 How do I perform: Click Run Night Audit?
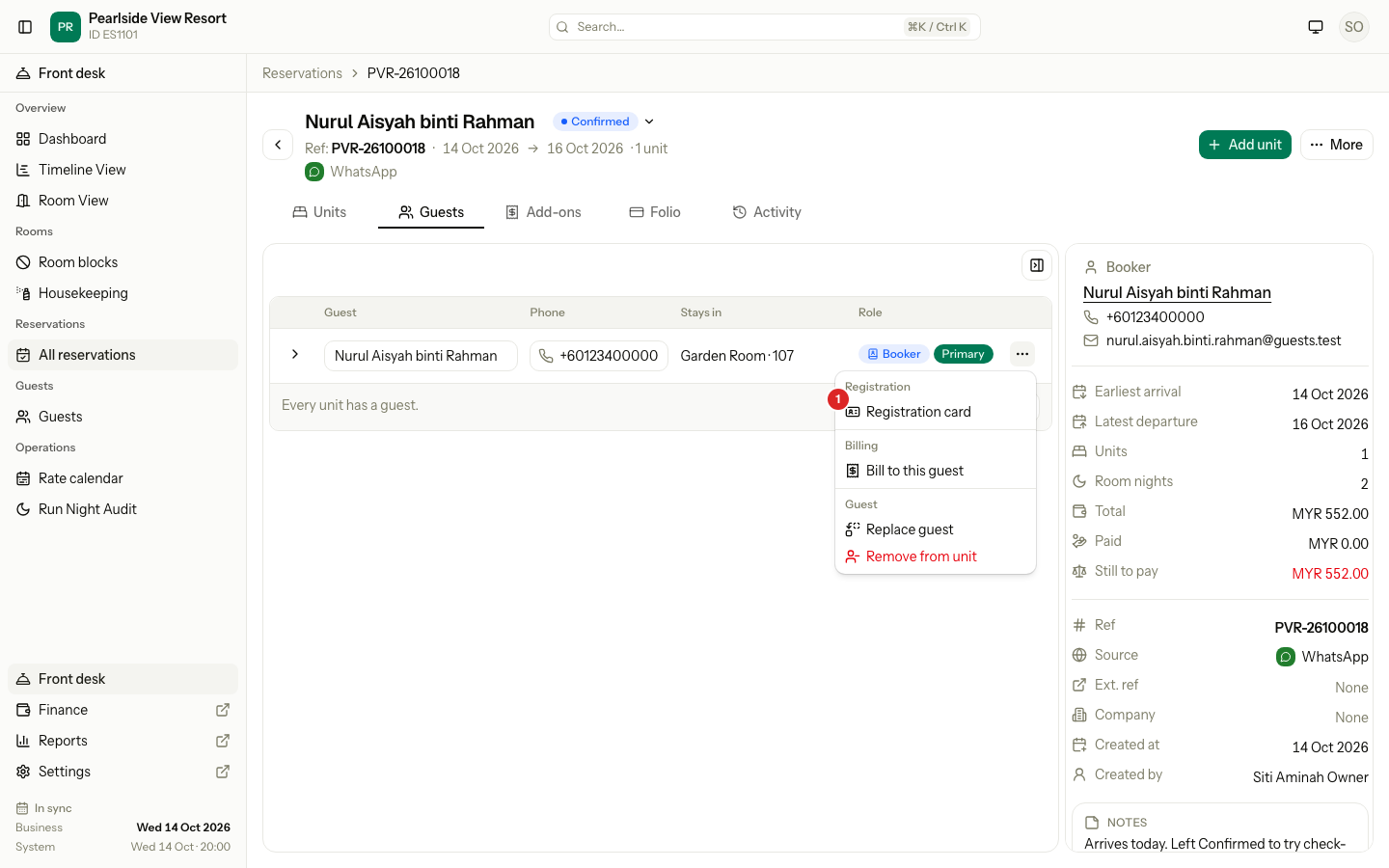point(123,509)
